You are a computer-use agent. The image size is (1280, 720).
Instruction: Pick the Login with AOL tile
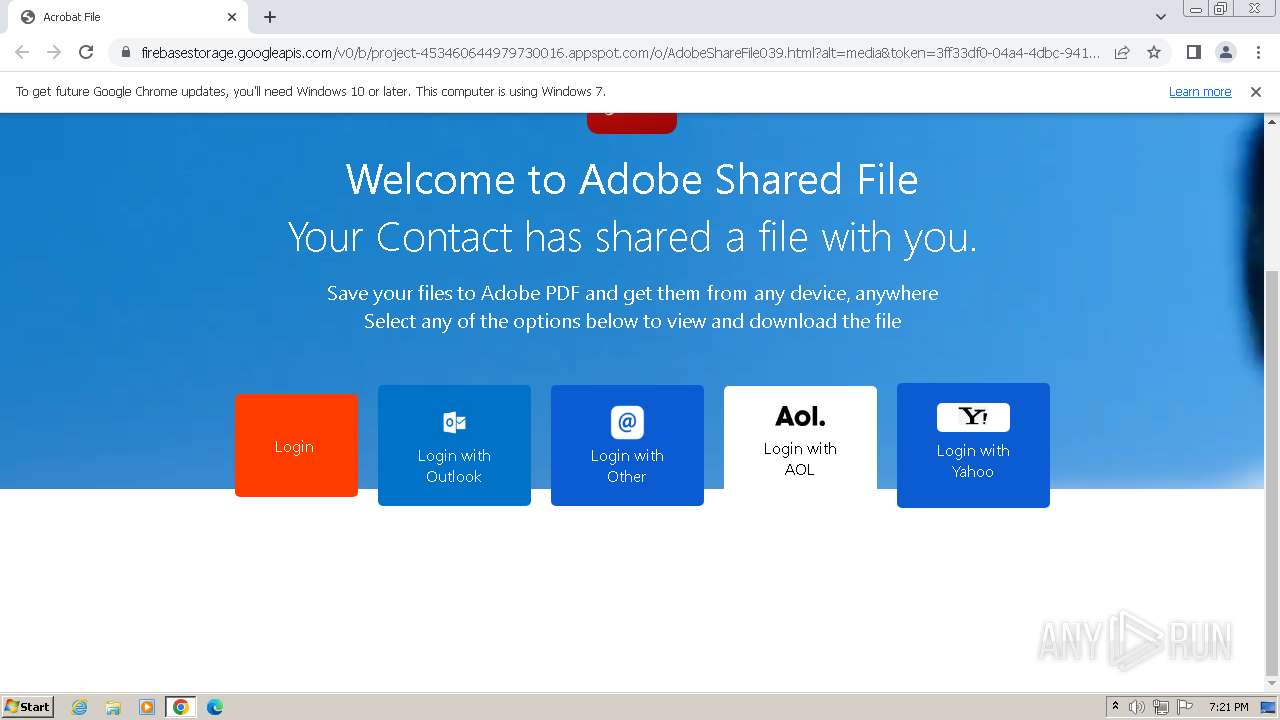pyautogui.click(x=800, y=438)
